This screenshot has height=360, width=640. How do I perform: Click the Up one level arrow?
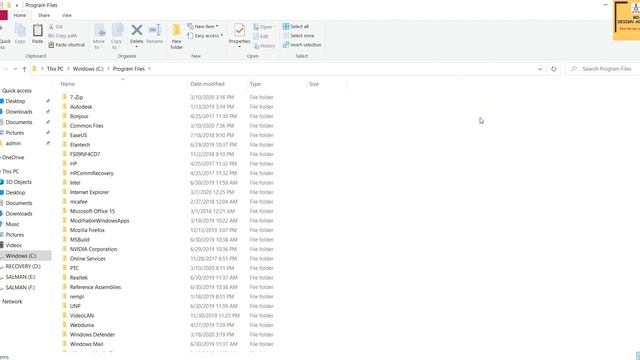pos(24,69)
